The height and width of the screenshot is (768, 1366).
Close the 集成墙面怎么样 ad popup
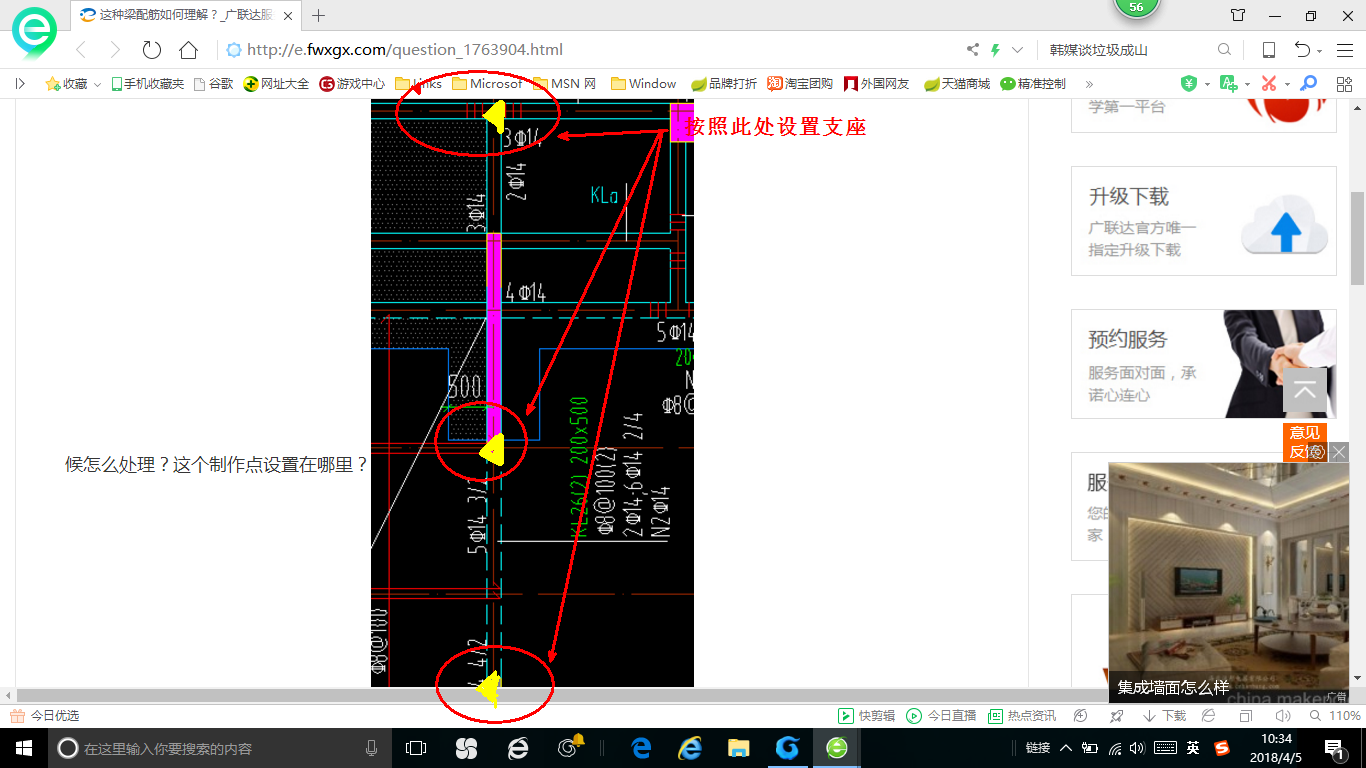coord(1340,452)
